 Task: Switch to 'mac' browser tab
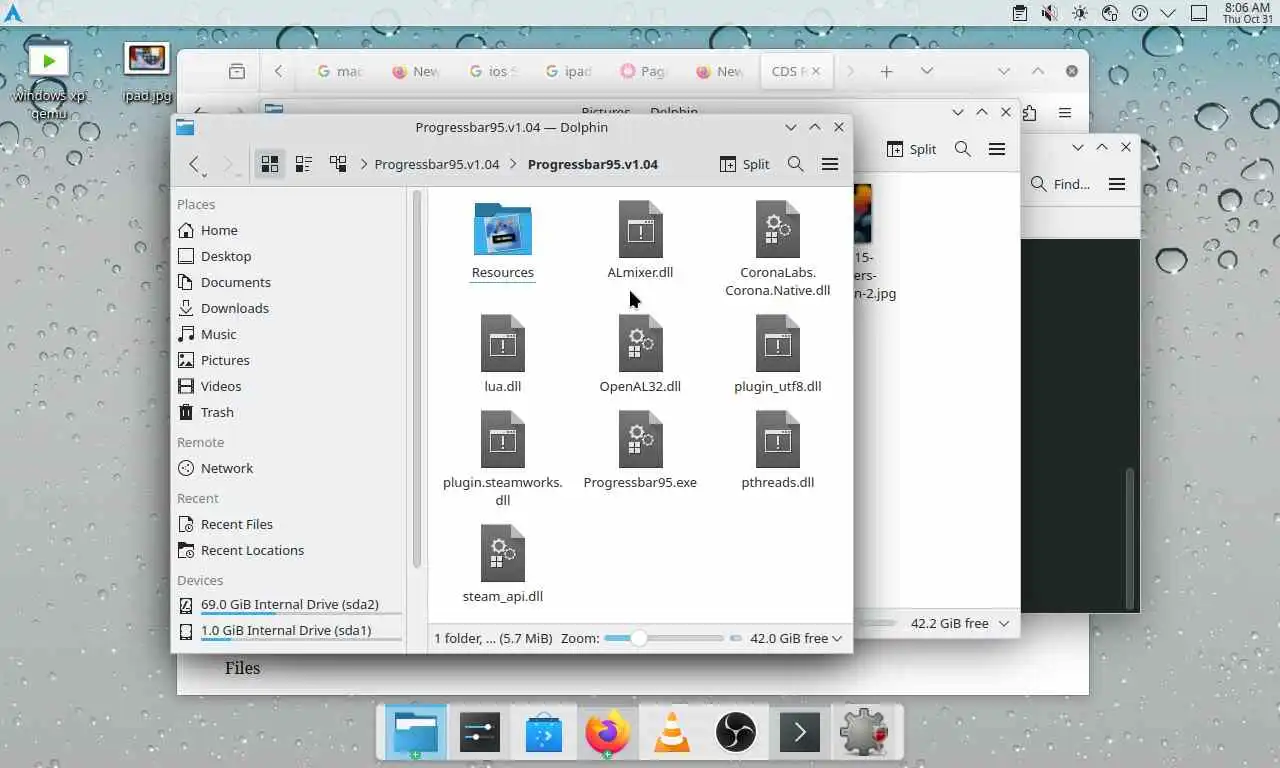click(340, 71)
